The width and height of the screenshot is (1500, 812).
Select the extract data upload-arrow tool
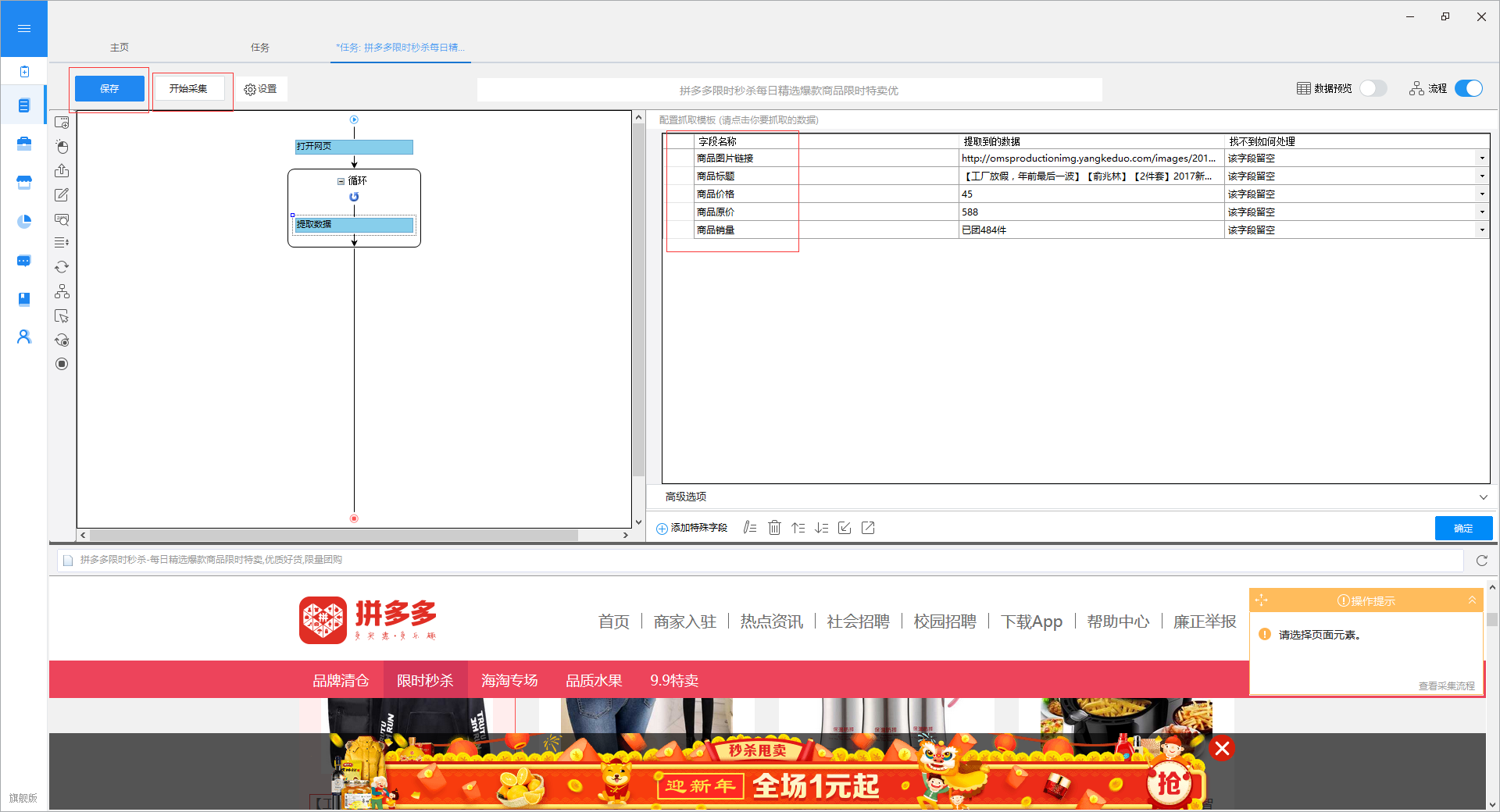(62, 171)
